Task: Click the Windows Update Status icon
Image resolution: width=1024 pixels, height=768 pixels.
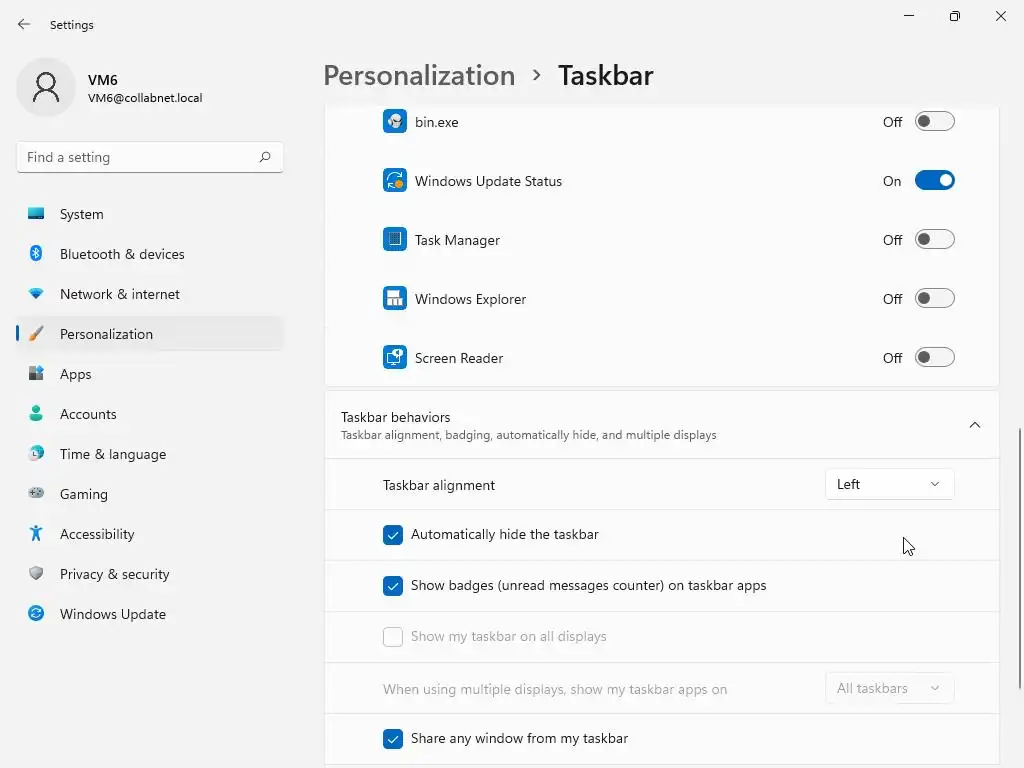Action: pos(394,180)
